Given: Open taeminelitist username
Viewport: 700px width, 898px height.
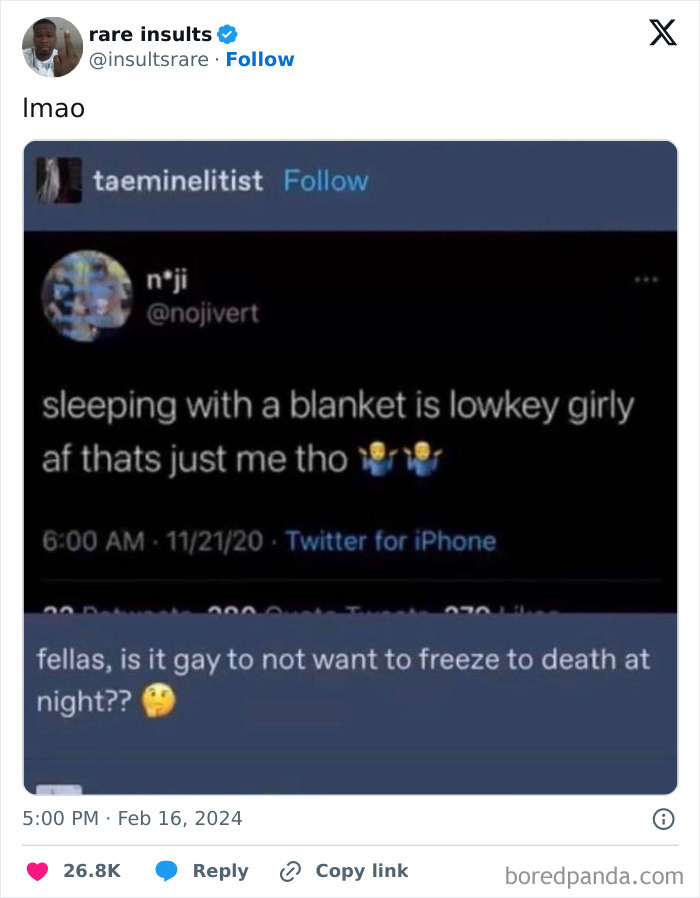Looking at the screenshot, I should [x=178, y=181].
